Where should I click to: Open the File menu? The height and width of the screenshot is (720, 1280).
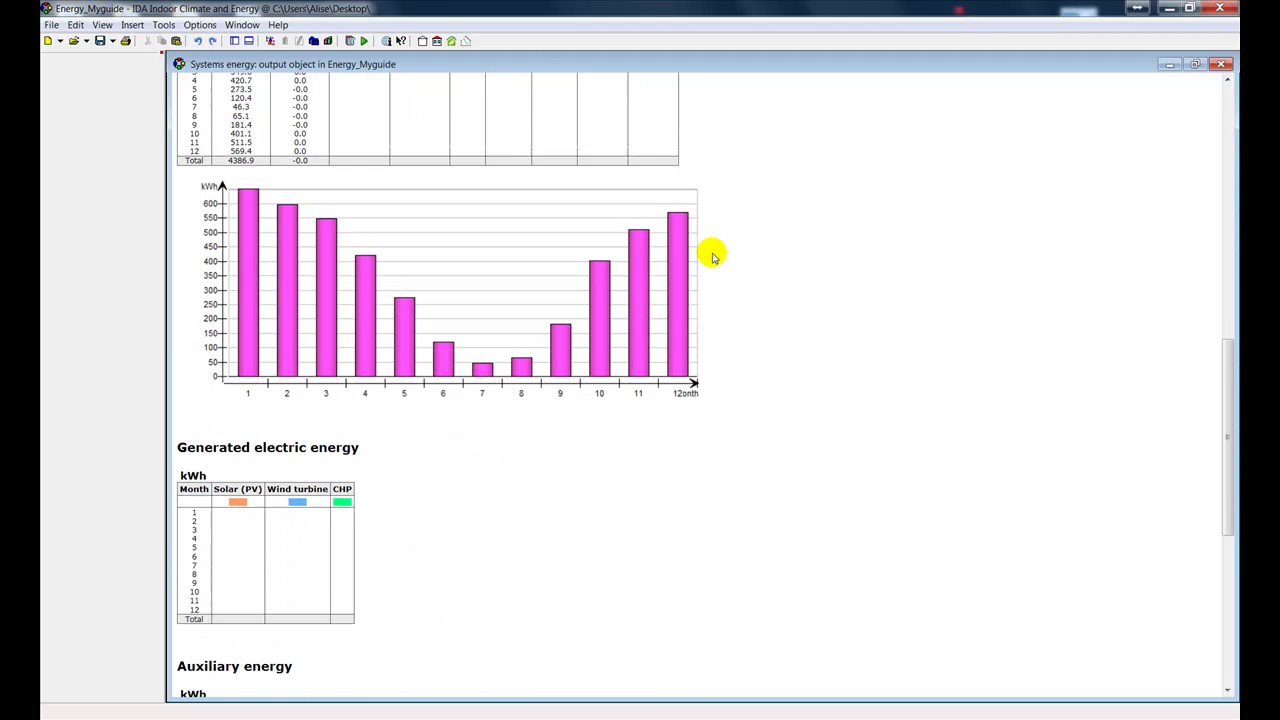[x=51, y=25]
